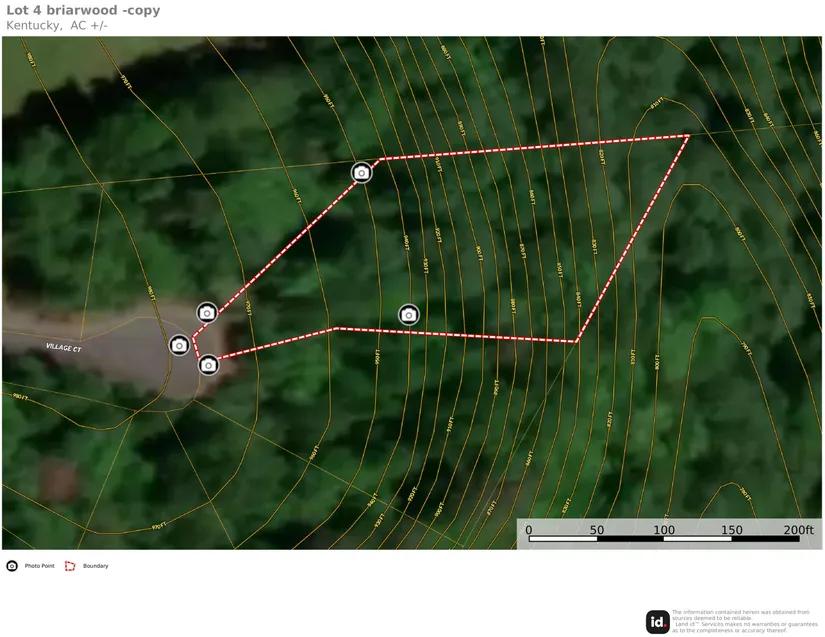825x637 pixels.
Task: Click the 150 label on the scale bar
Action: coord(731,530)
